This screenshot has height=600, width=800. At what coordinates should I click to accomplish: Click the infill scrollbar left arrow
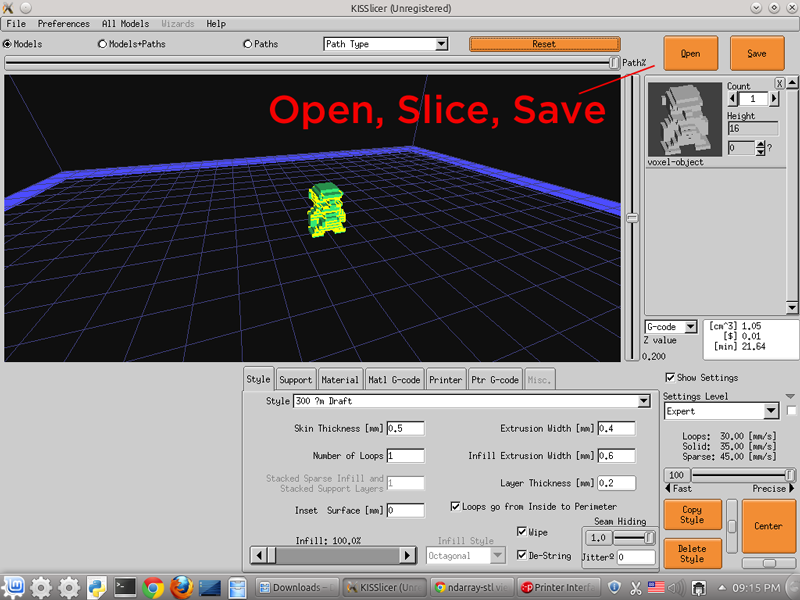click(259, 555)
